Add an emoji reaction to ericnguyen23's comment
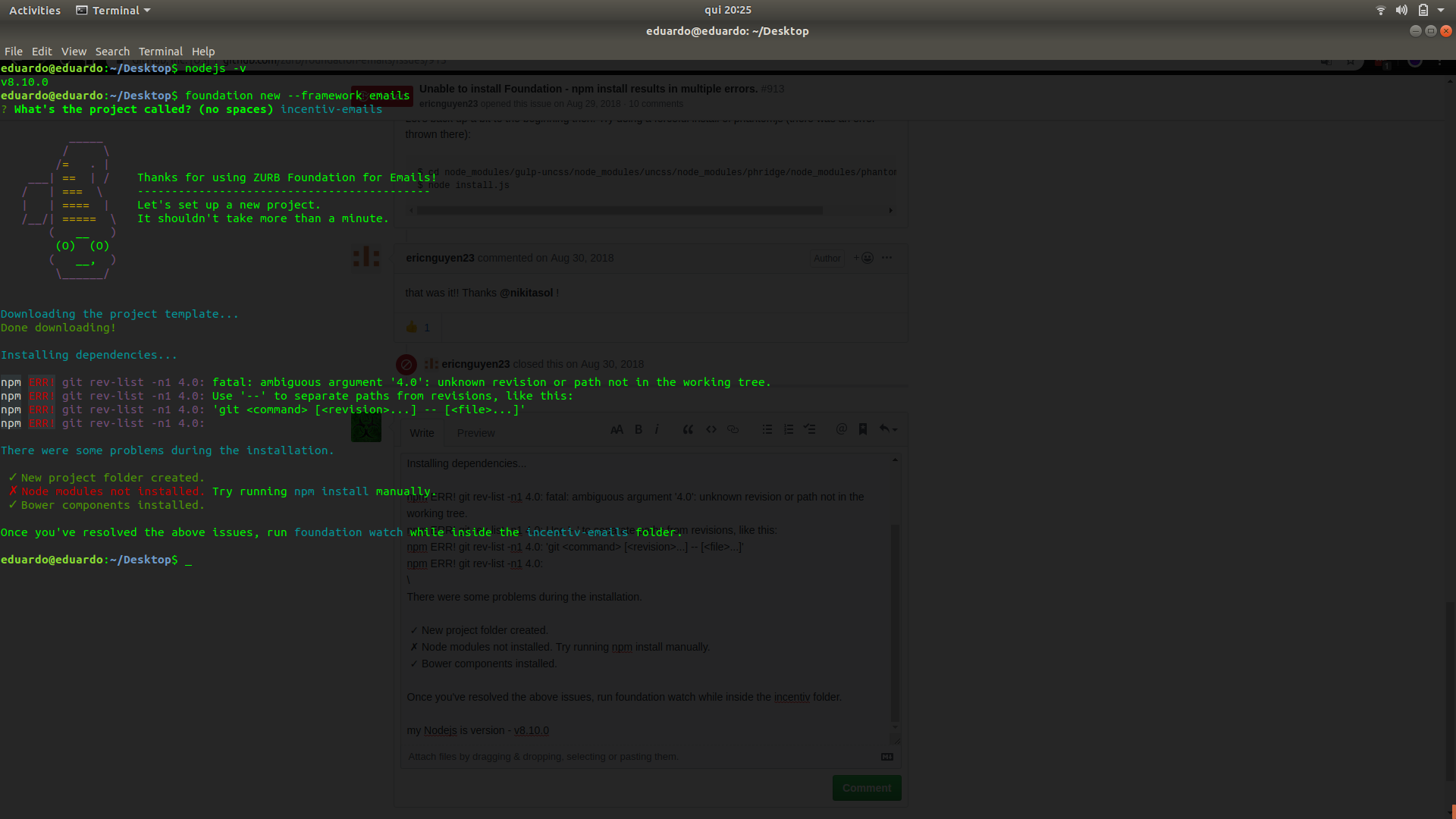This screenshot has width=1456, height=819. (862, 258)
